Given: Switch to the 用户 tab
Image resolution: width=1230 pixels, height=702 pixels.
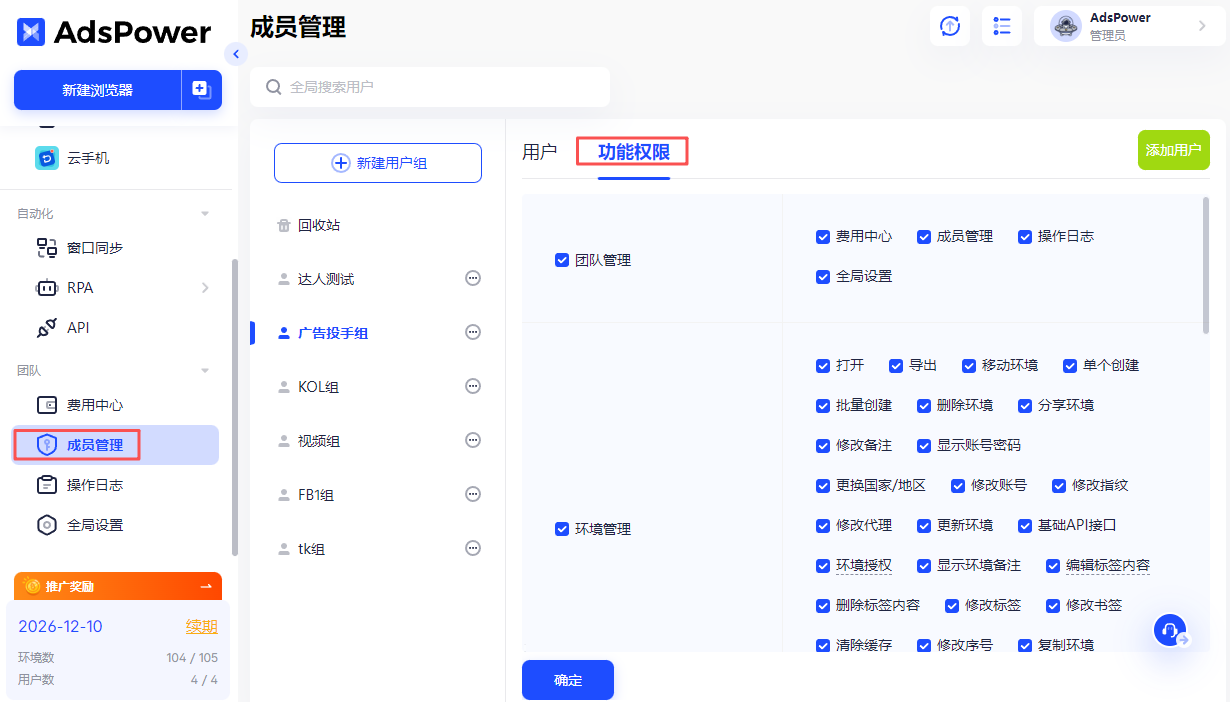Looking at the screenshot, I should (539, 152).
